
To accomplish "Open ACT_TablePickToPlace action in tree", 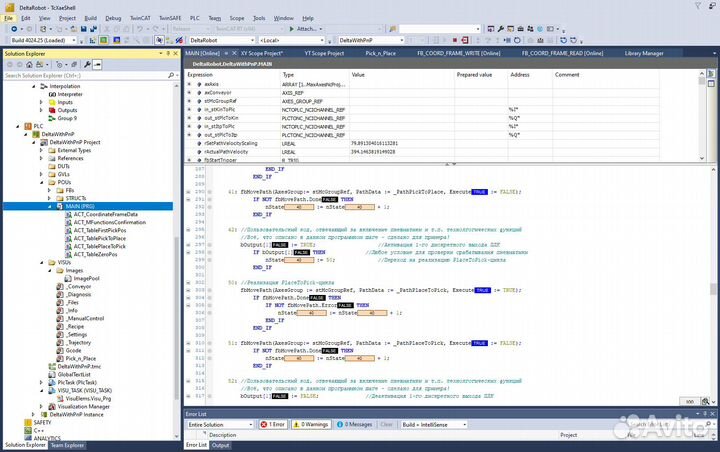I will 98,238.
